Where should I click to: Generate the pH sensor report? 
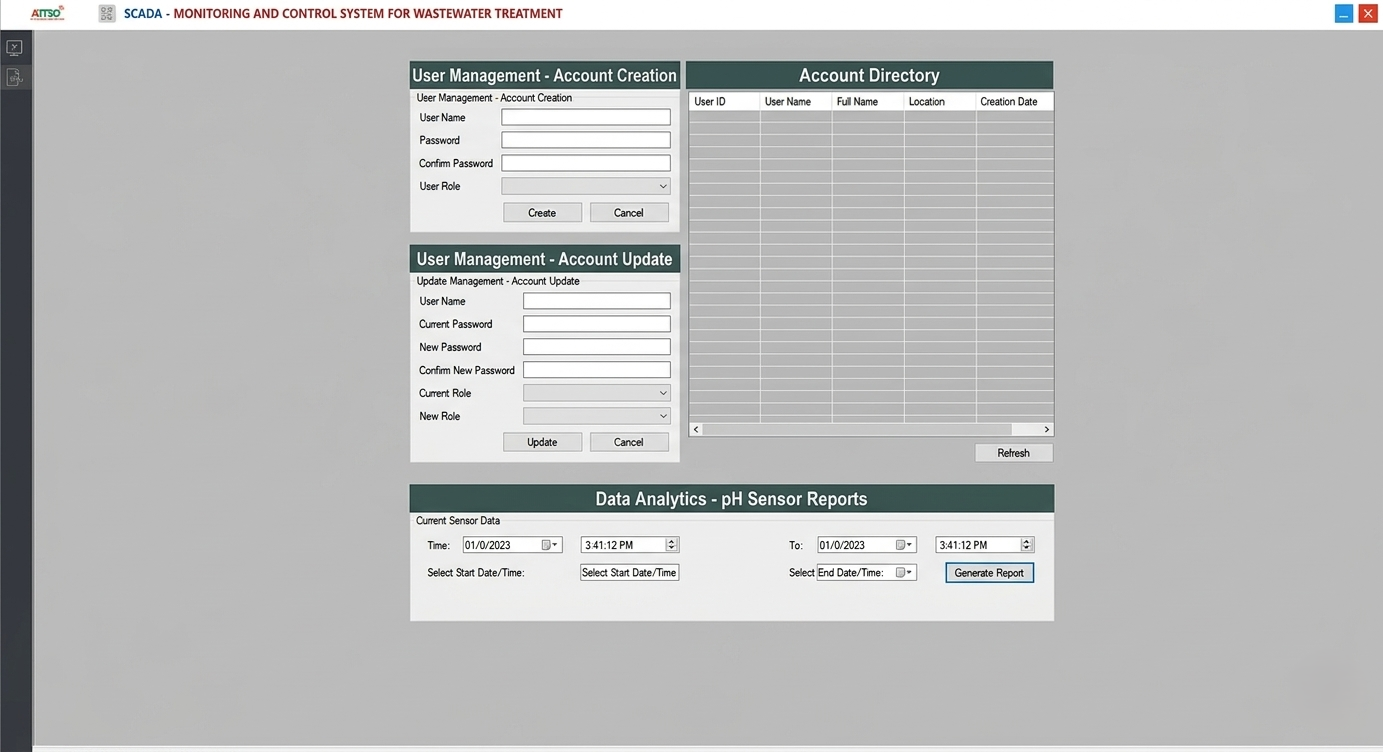click(x=989, y=573)
